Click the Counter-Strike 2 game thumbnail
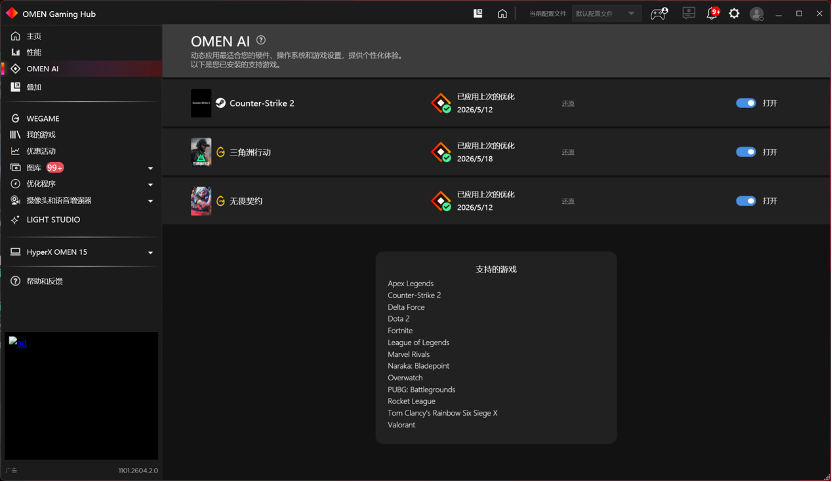Screen dimensions: 832x482 pos(201,103)
